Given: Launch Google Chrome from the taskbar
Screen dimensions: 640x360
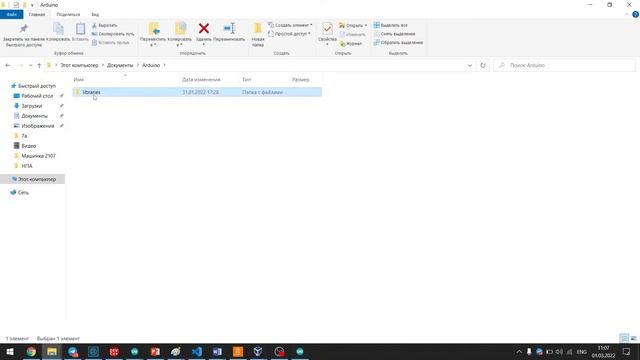Looking at the screenshot, I should coord(31,351).
